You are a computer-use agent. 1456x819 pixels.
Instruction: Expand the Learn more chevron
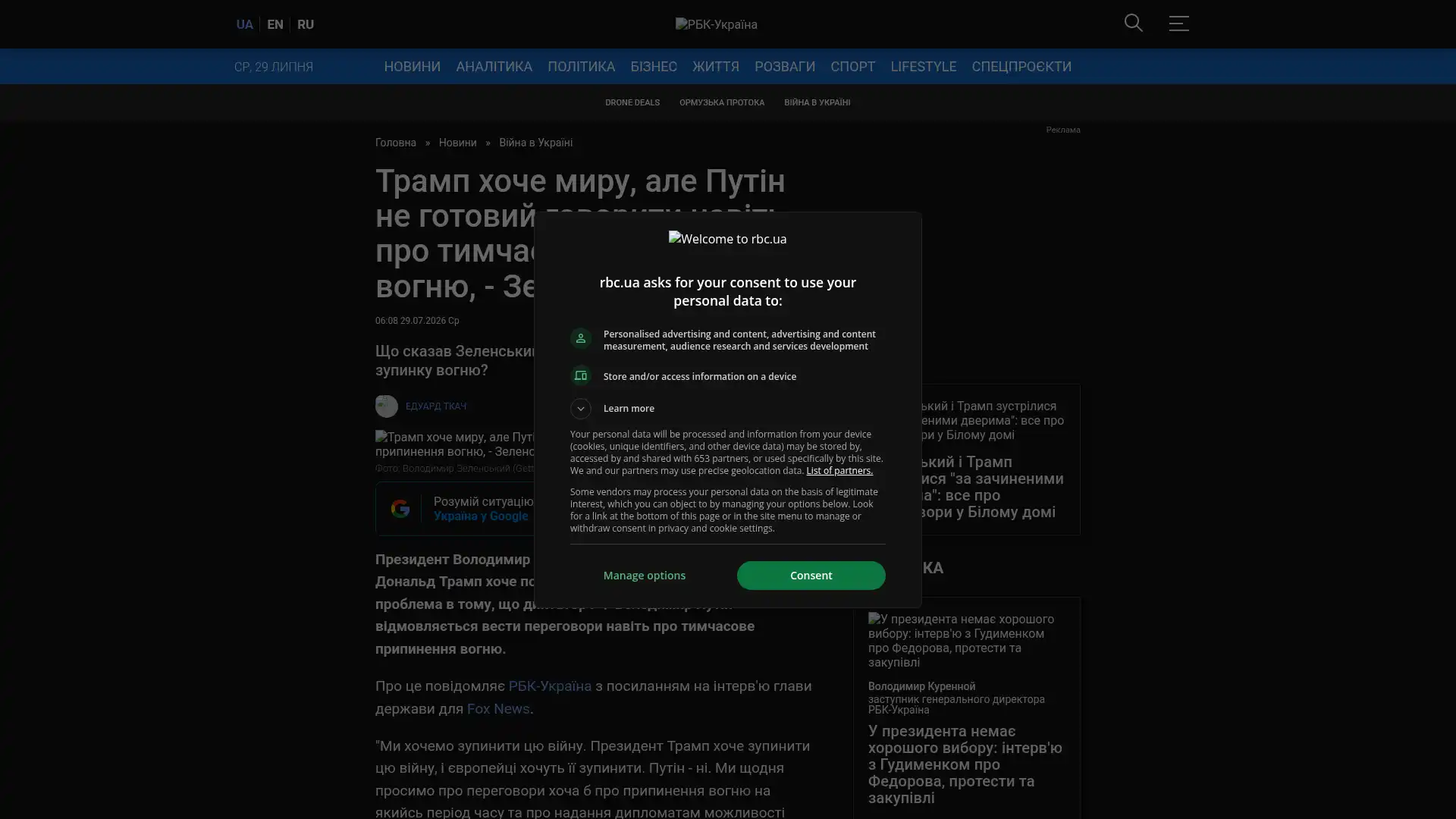(581, 409)
